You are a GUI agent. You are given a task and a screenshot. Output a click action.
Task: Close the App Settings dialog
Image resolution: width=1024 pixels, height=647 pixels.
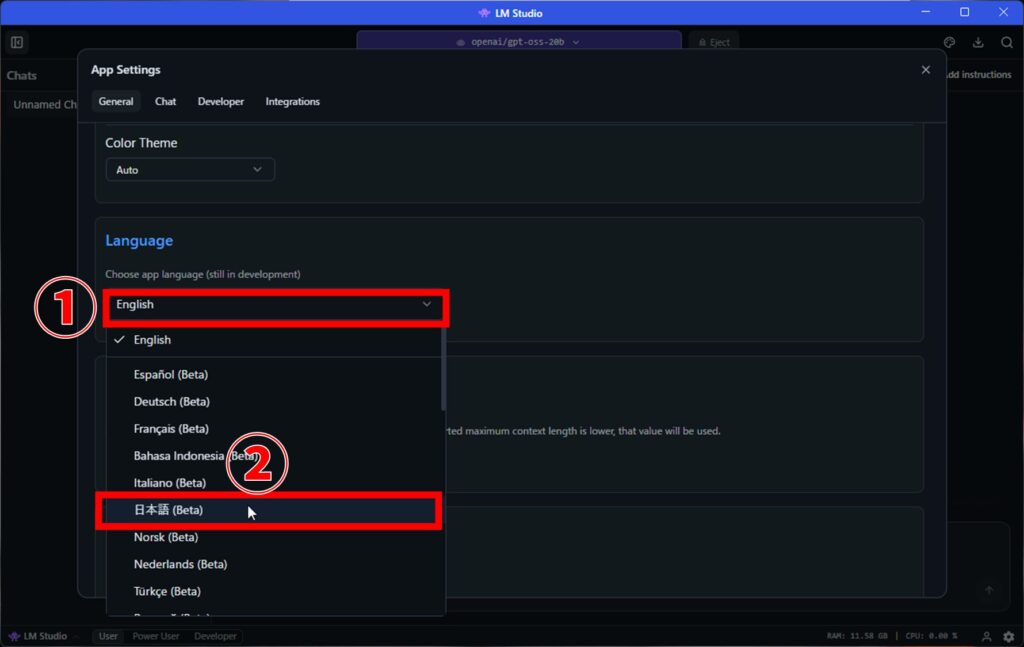click(925, 70)
